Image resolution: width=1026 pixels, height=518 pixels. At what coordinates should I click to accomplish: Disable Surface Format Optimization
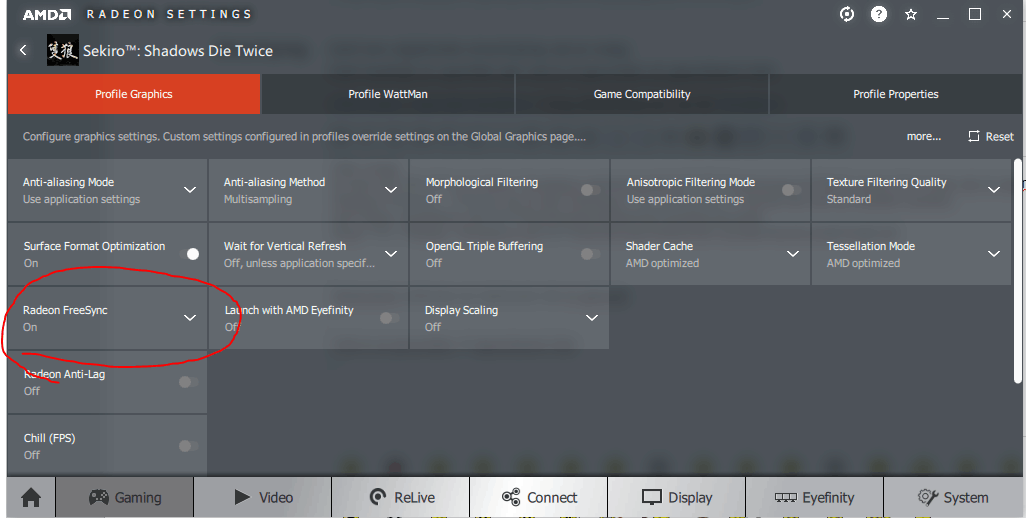point(189,254)
